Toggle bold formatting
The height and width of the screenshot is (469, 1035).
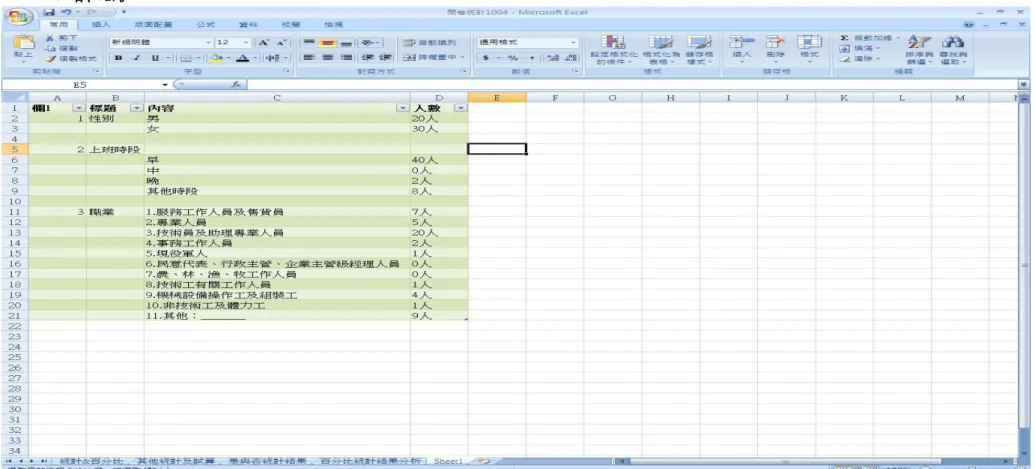117,58
